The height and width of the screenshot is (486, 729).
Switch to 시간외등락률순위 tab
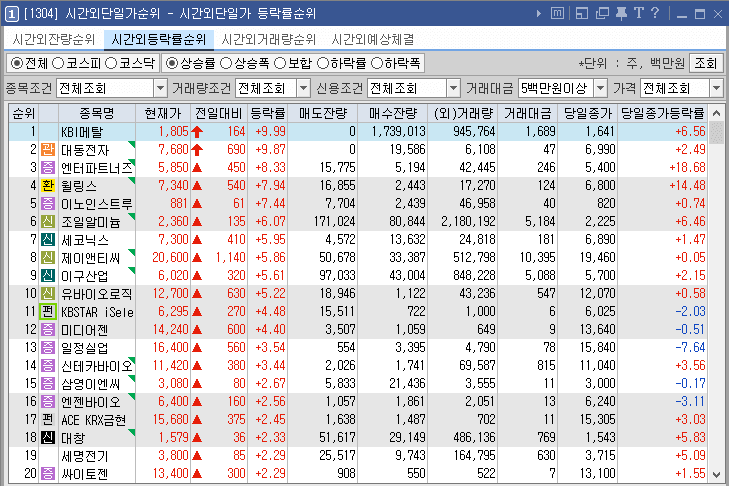159,40
